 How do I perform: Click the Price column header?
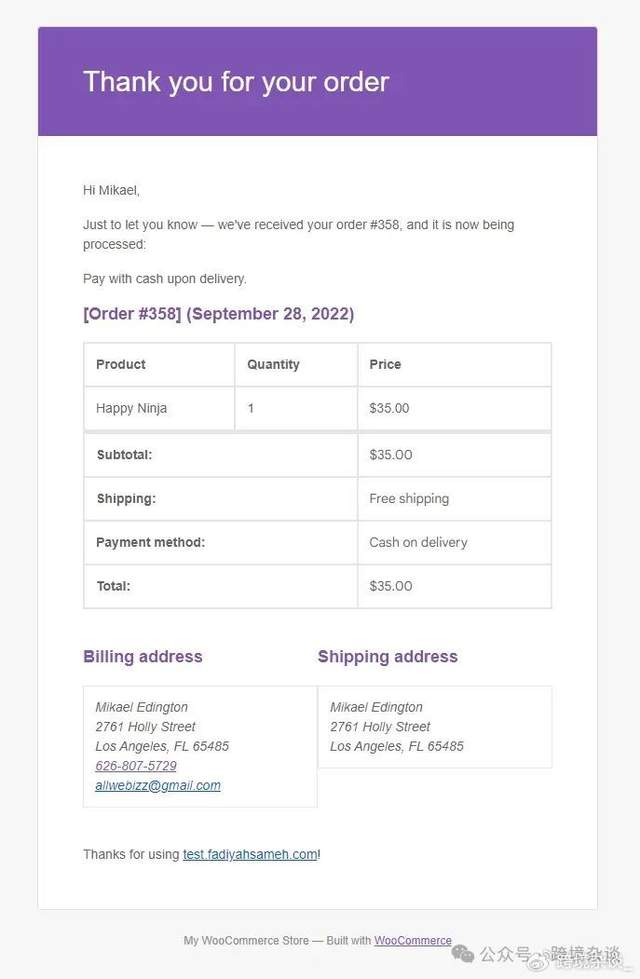[x=385, y=365]
